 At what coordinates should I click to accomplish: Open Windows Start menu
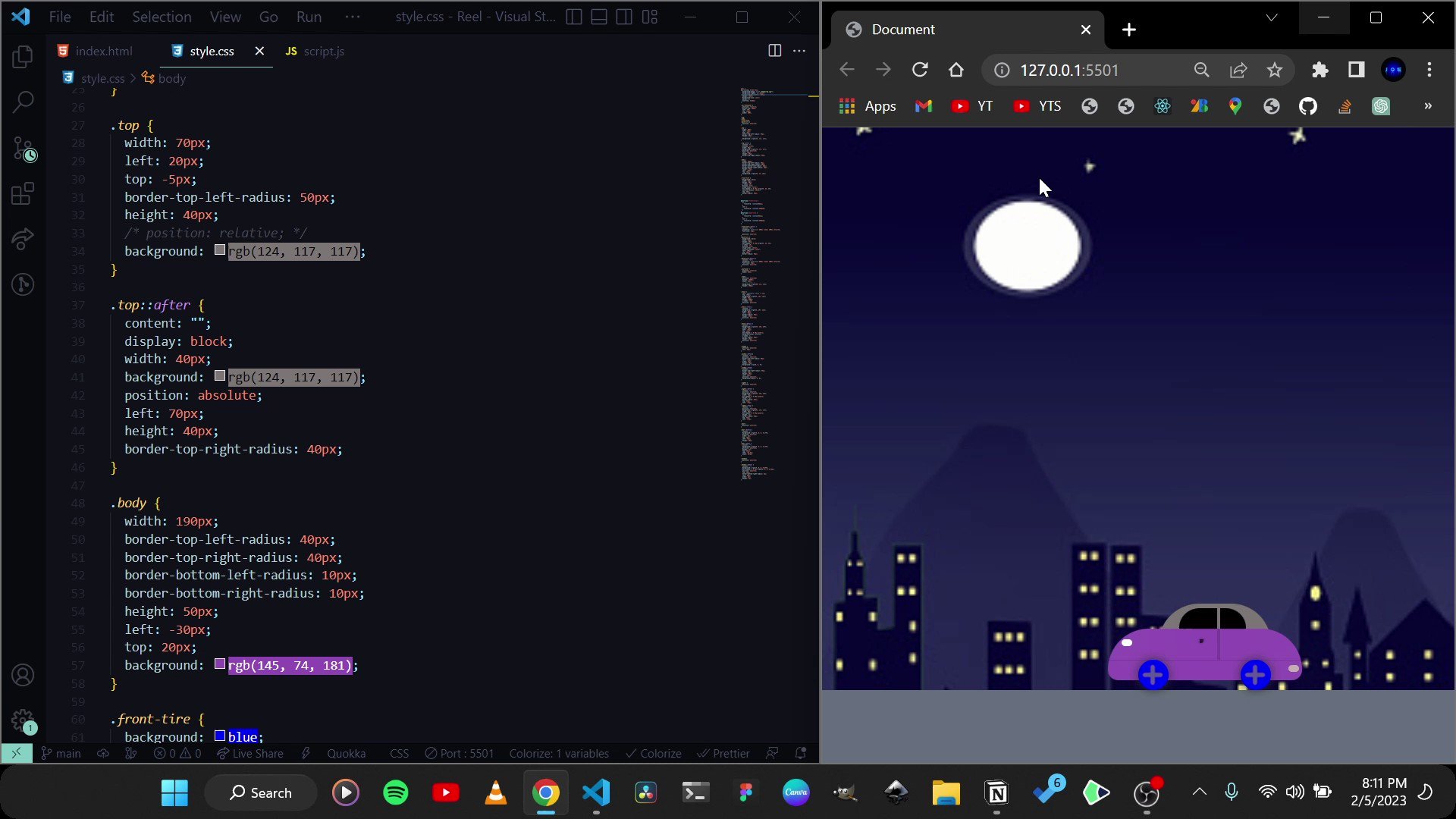tap(174, 792)
